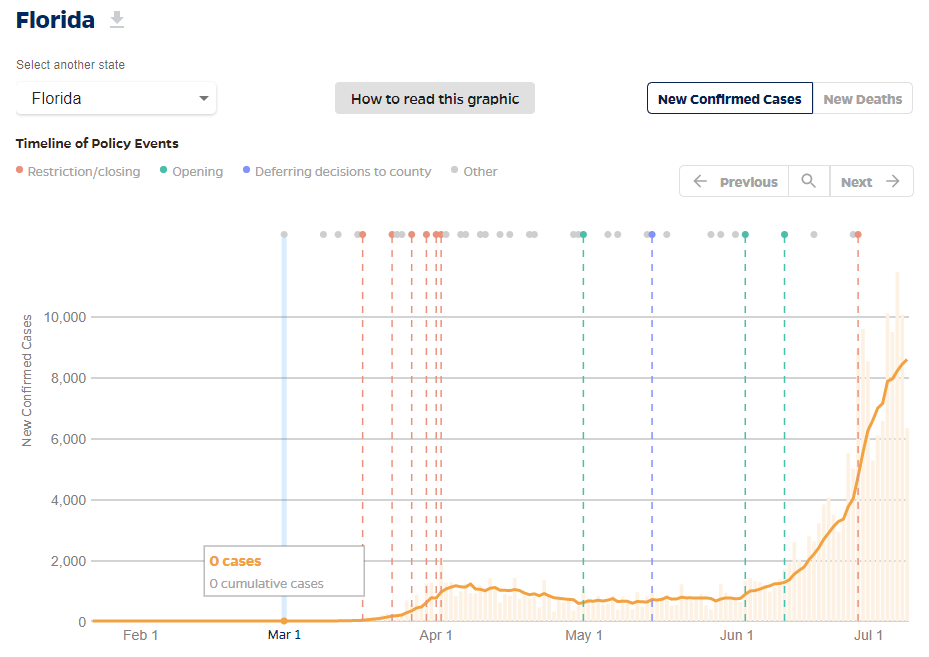Click the blue event marker in mid-May

[x=651, y=234]
